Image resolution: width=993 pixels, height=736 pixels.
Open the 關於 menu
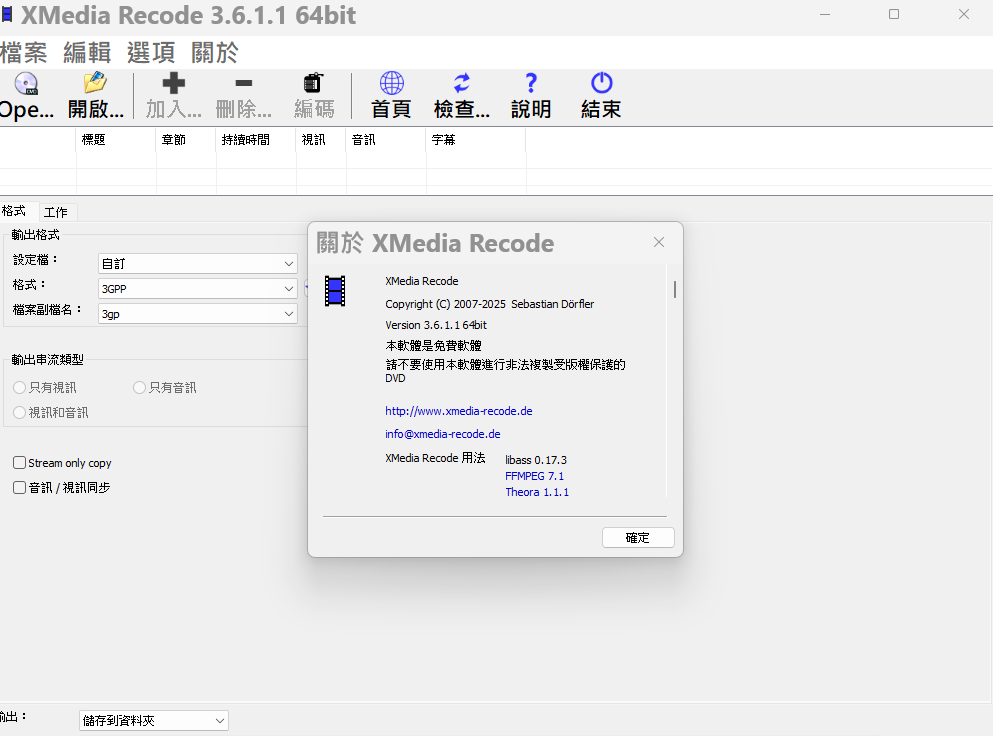point(215,53)
